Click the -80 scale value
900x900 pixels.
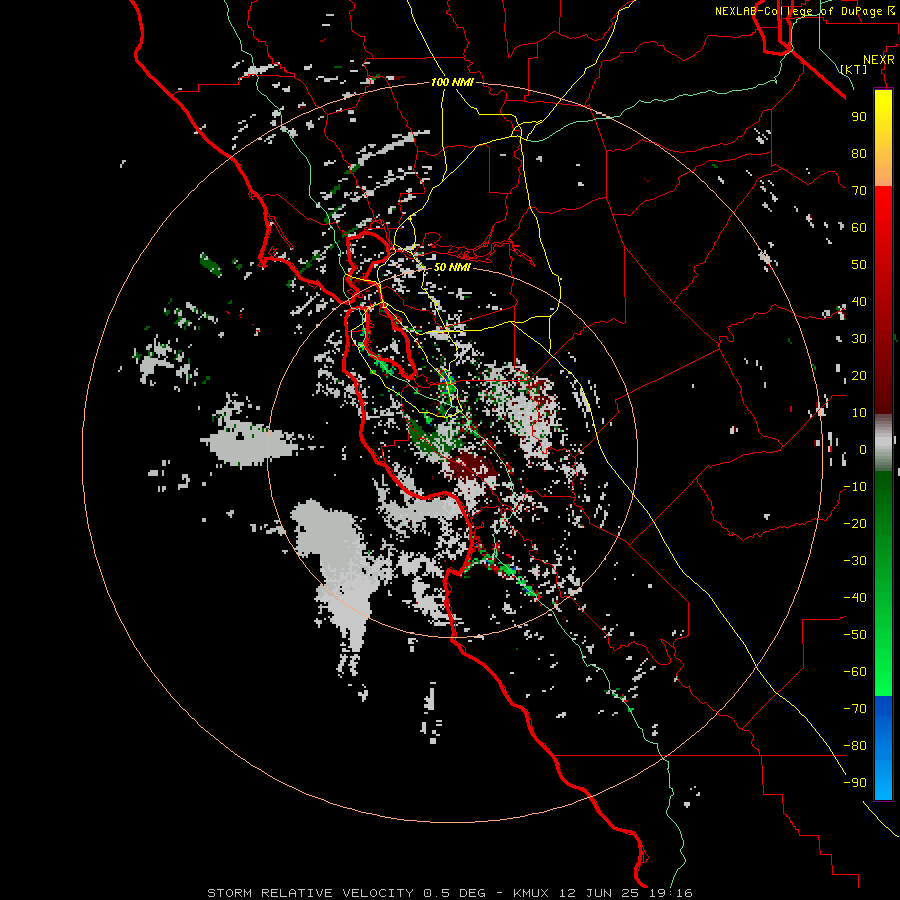(x=855, y=746)
